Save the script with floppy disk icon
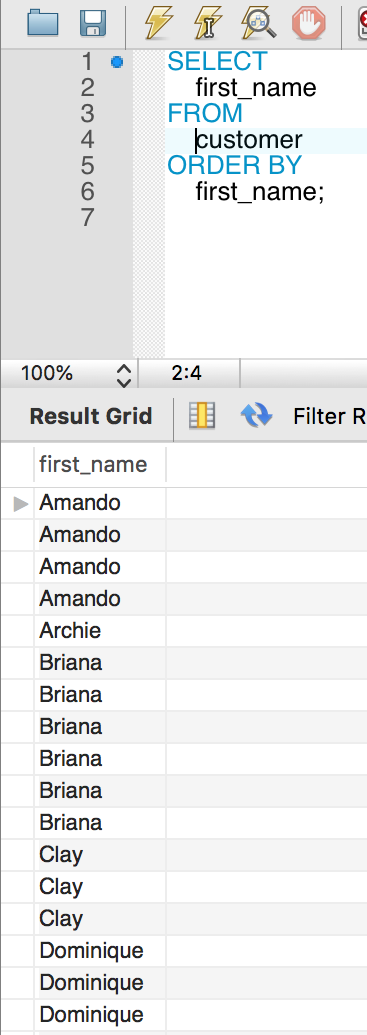367x1035 pixels. 93,23
